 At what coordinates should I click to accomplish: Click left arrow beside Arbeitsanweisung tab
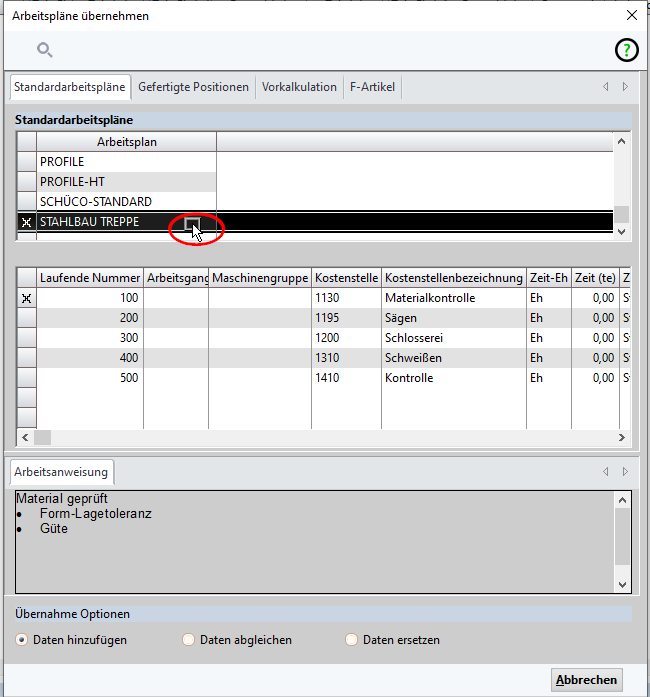(x=605, y=471)
